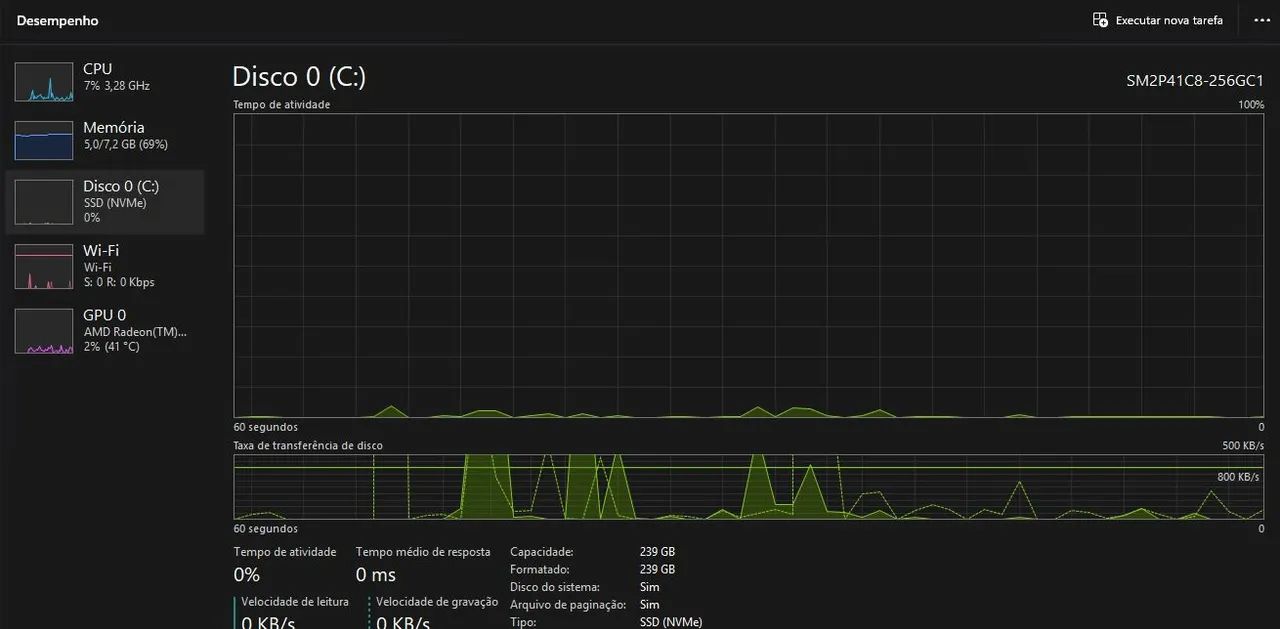The width and height of the screenshot is (1280, 629).
Task: Click the Desempenho page title
Action: click(57, 20)
